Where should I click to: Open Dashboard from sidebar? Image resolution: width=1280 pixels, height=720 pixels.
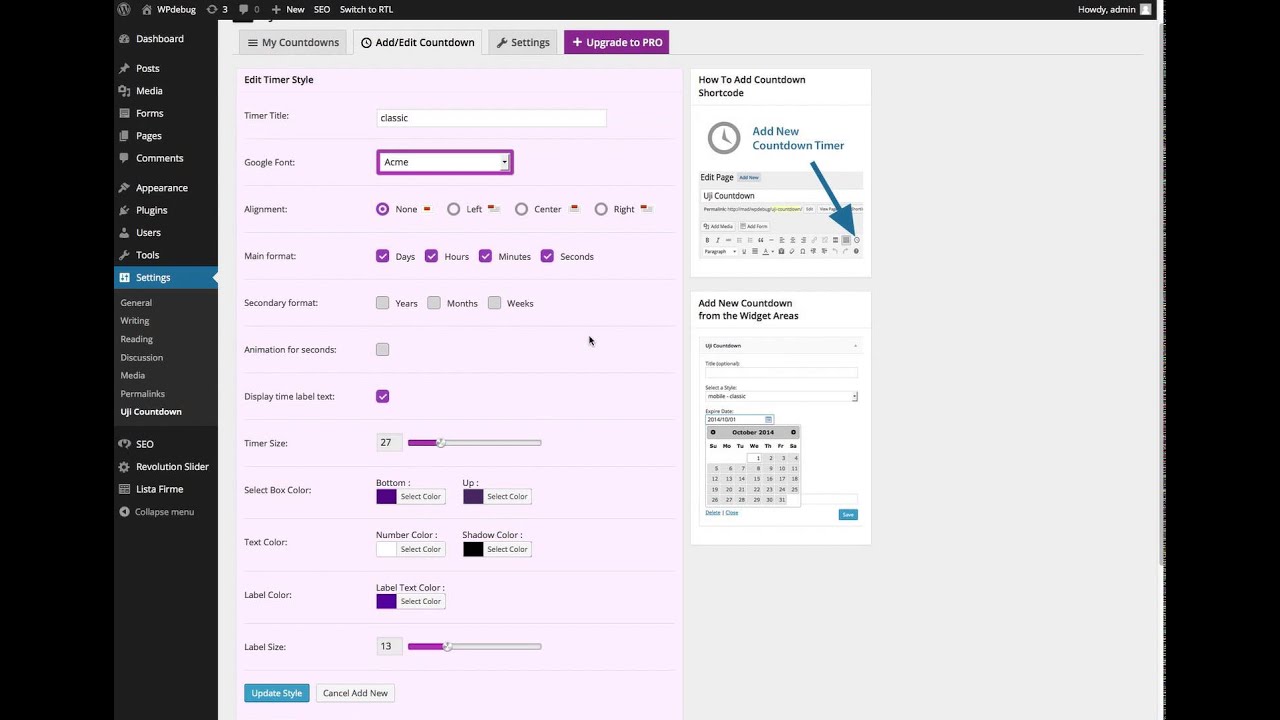pyautogui.click(x=160, y=39)
